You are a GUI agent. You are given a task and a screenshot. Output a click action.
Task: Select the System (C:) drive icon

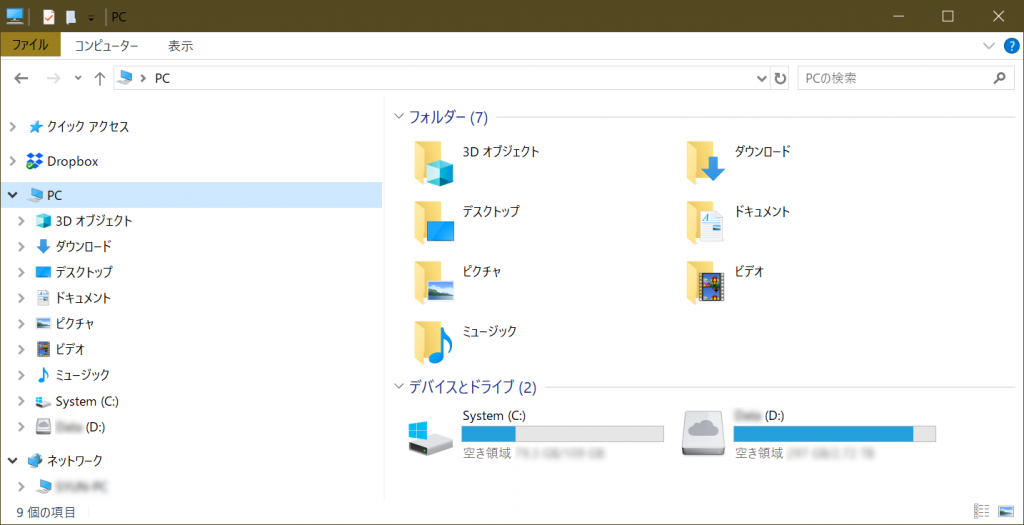point(430,436)
